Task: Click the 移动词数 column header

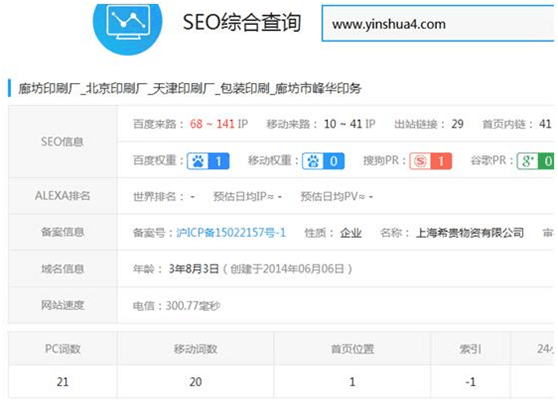Action: [196, 349]
